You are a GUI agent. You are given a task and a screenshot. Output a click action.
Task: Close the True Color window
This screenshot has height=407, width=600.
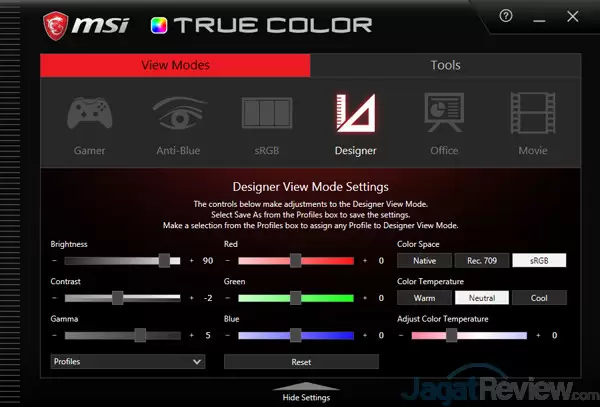[x=573, y=16]
